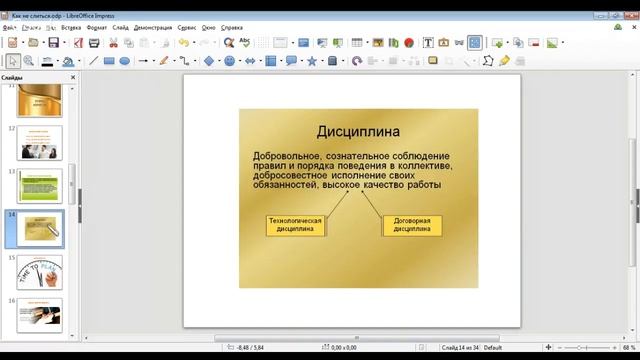
Task: Close the Слайды panel
Action: pos(73,77)
